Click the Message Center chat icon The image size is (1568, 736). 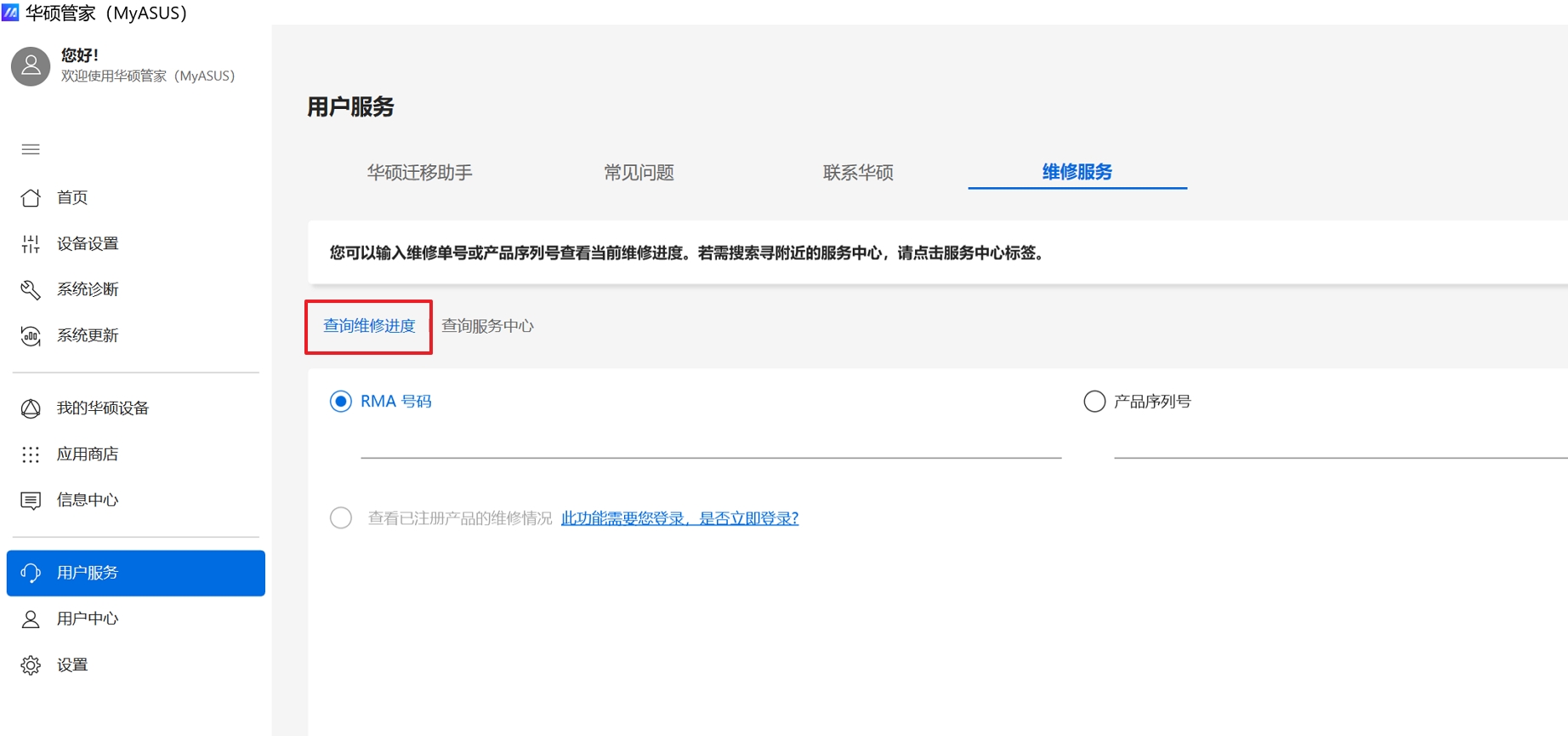click(x=31, y=500)
